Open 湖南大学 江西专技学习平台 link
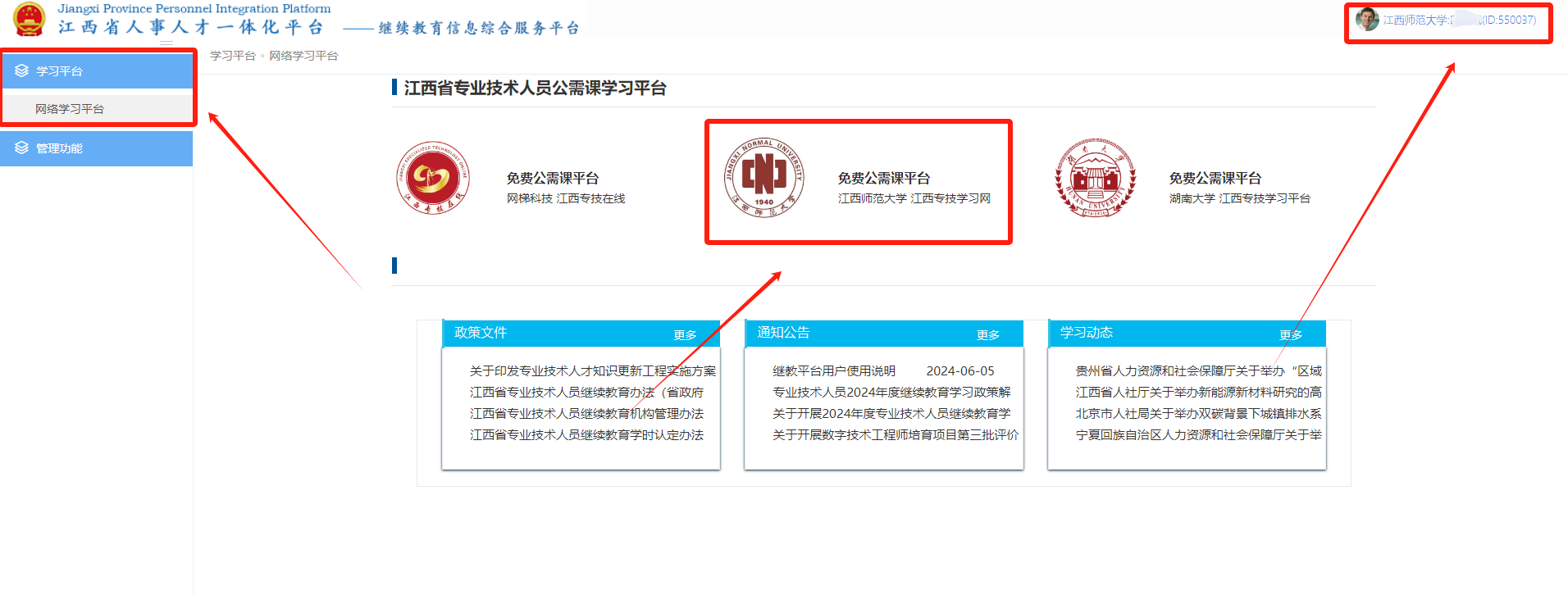 click(x=1240, y=198)
